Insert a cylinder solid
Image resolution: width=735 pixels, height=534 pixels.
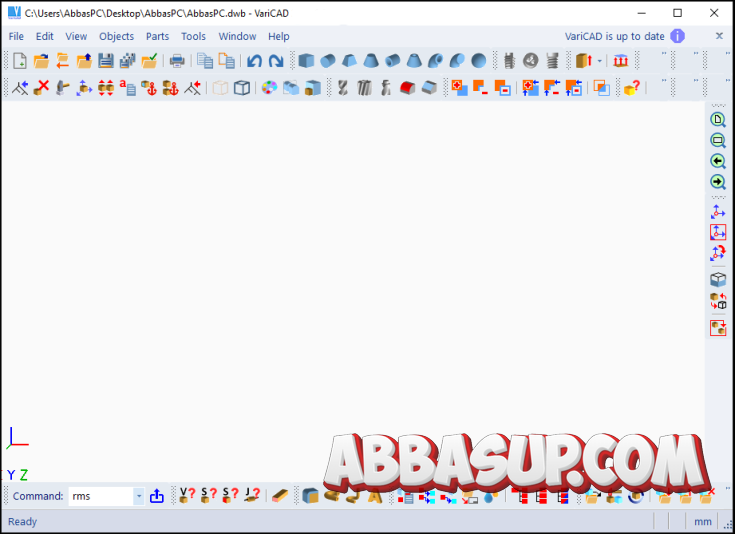click(328, 60)
